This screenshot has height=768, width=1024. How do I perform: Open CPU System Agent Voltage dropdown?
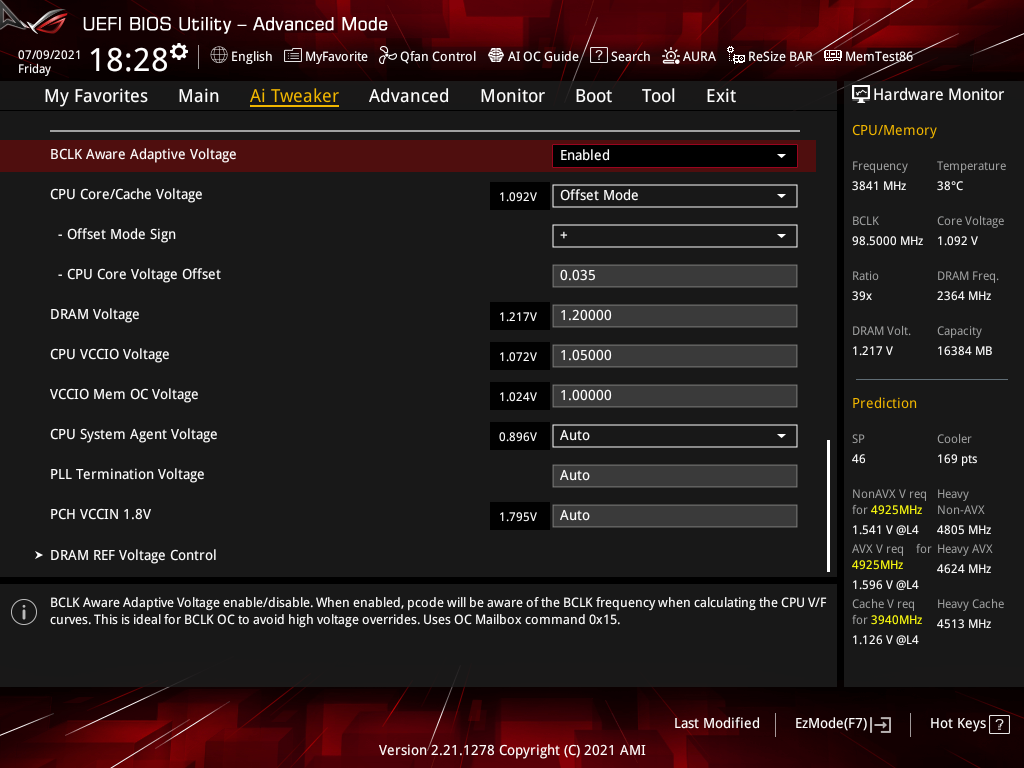675,436
